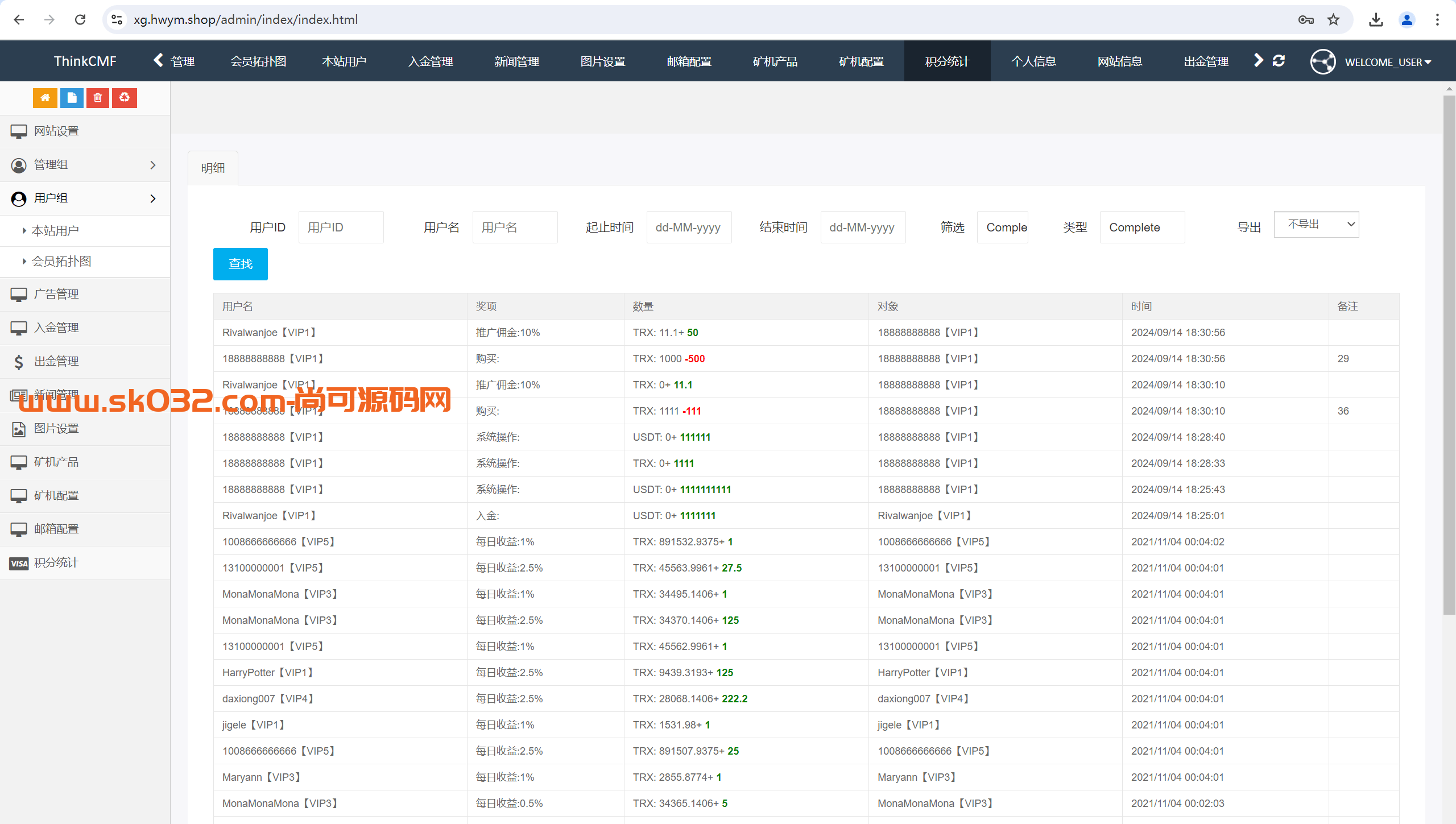Toggle 会员拓扑图 sidebar menu item
Viewport: 1456px width, 824px height.
(x=64, y=261)
